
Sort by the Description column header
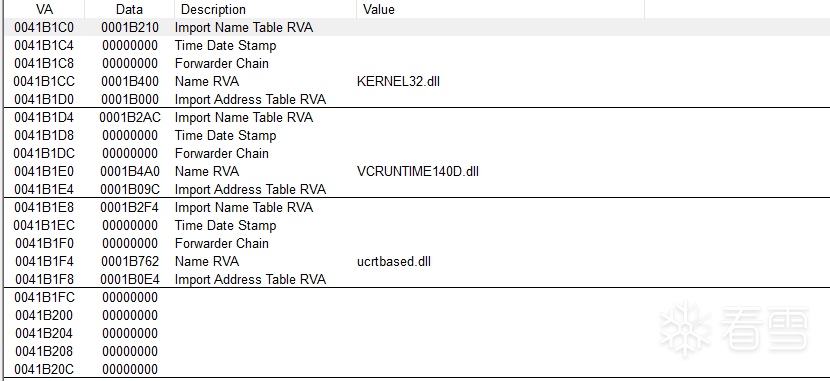pyautogui.click(x=265, y=9)
